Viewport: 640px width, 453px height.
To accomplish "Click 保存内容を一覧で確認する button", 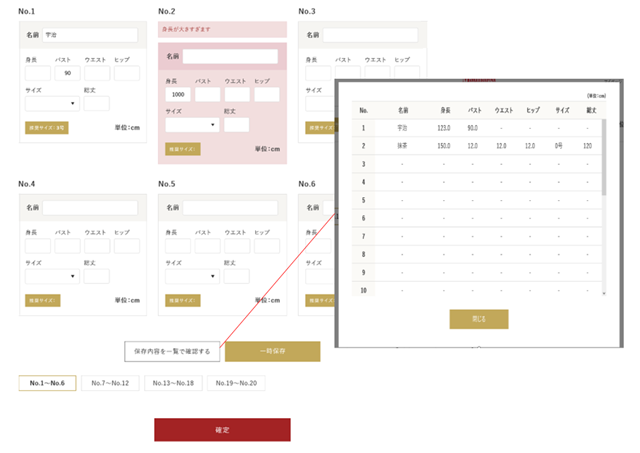I will click(172, 351).
